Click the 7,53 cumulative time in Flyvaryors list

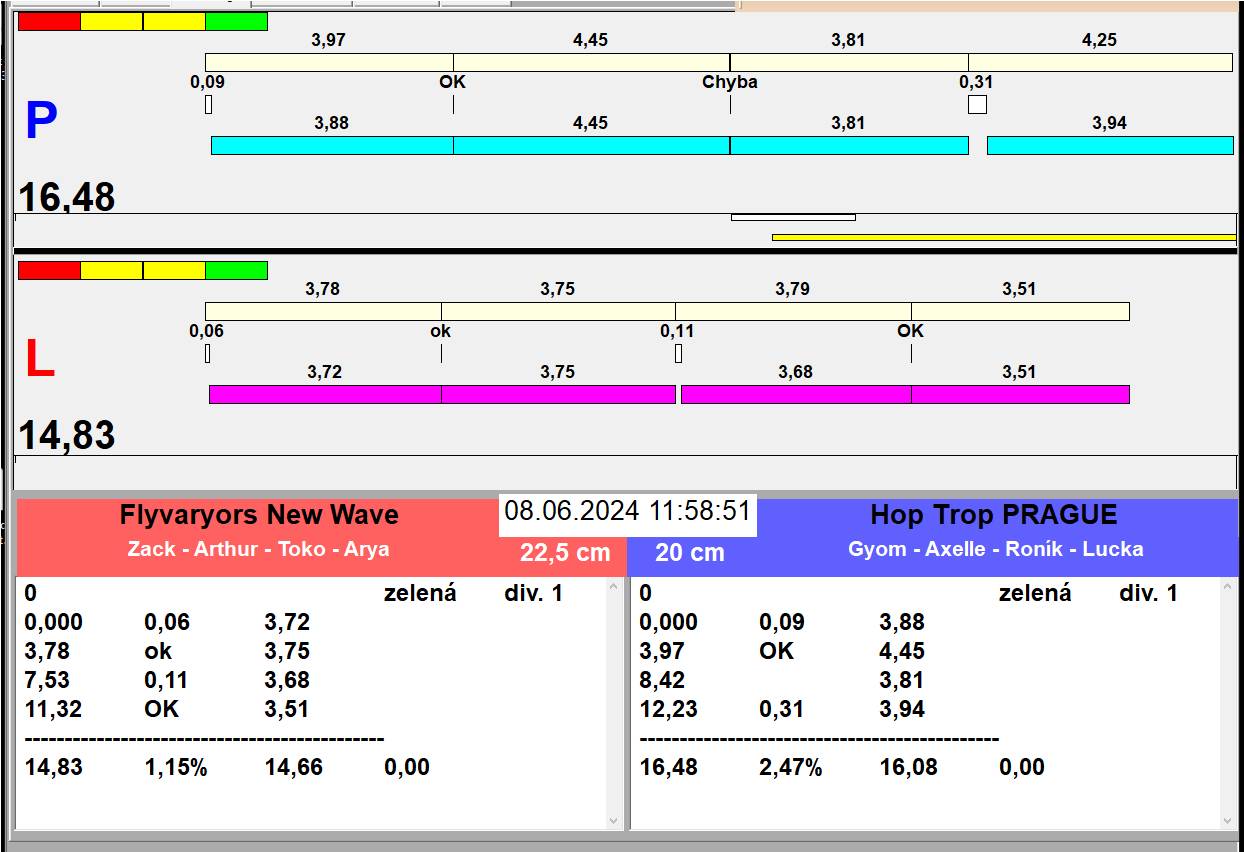tap(47, 681)
